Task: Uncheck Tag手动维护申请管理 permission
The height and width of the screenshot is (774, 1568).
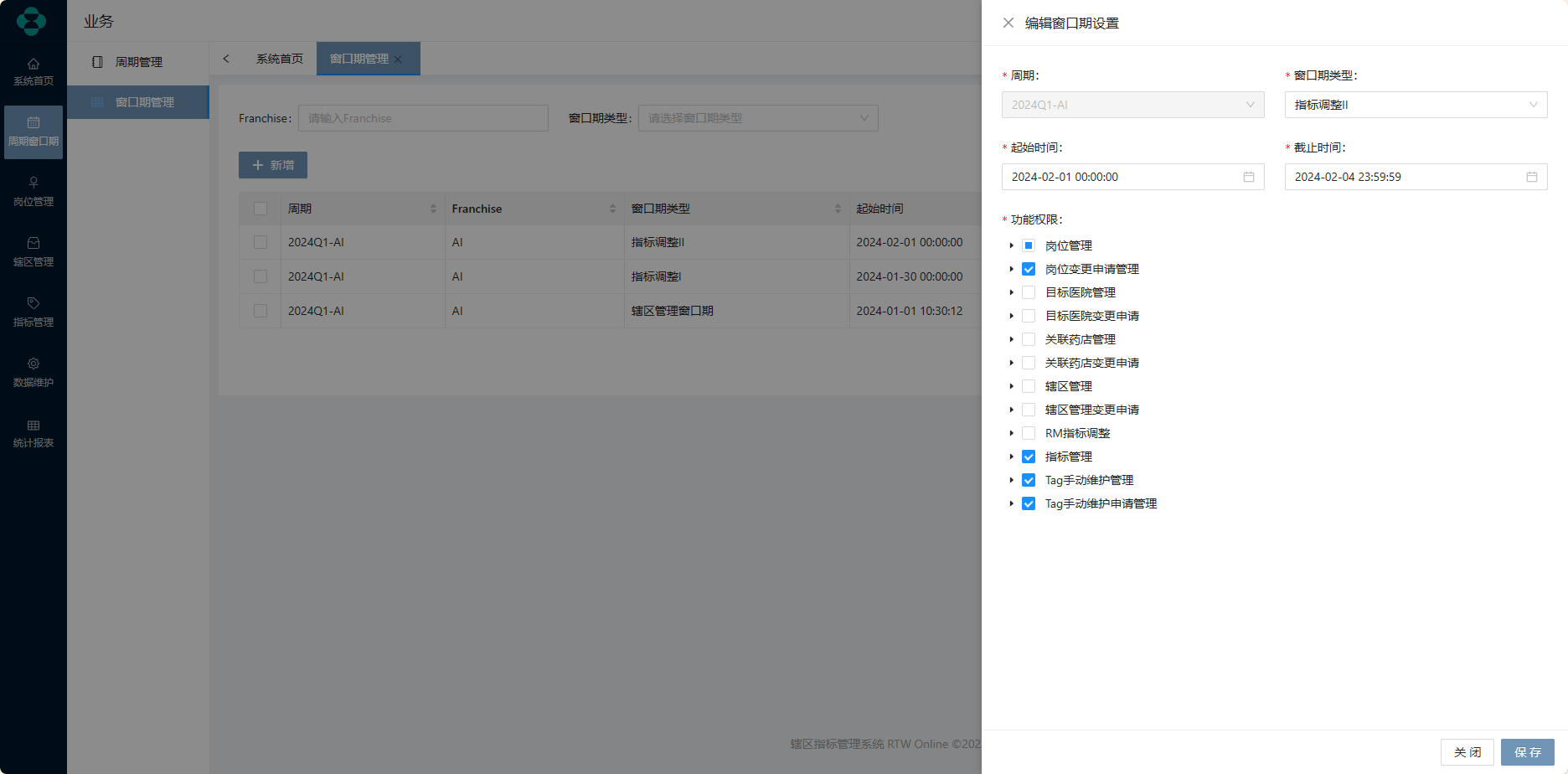Action: pyautogui.click(x=1029, y=503)
